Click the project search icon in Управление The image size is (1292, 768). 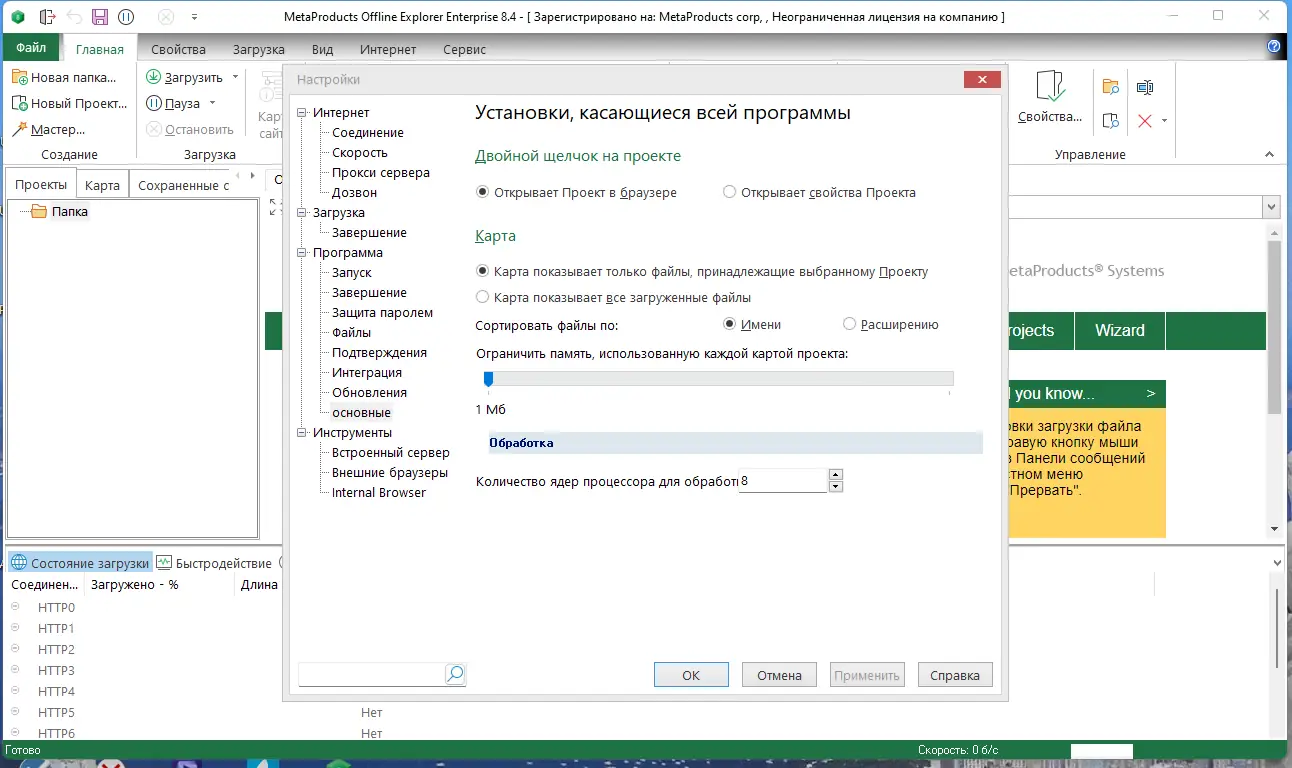point(1110,121)
